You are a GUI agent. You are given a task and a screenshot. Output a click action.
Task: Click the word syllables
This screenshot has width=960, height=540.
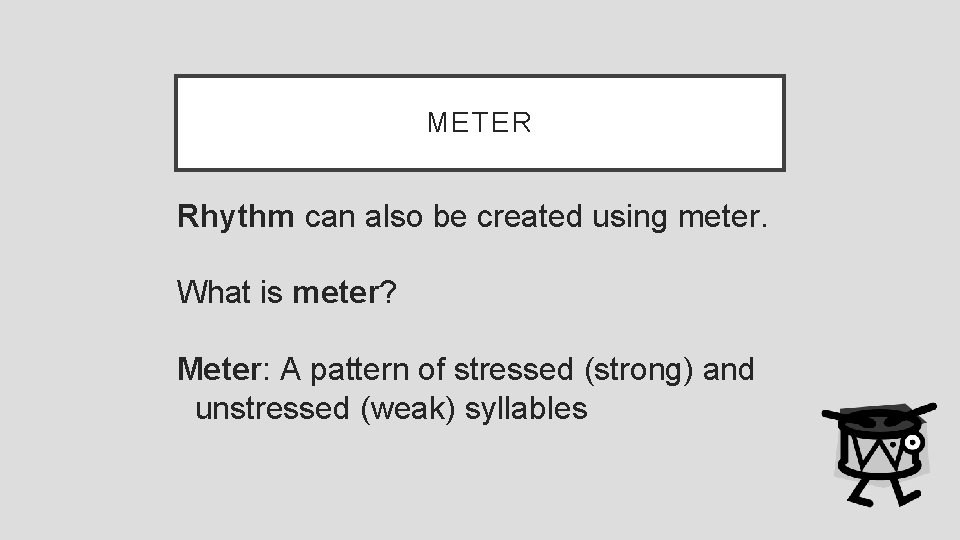coord(526,410)
